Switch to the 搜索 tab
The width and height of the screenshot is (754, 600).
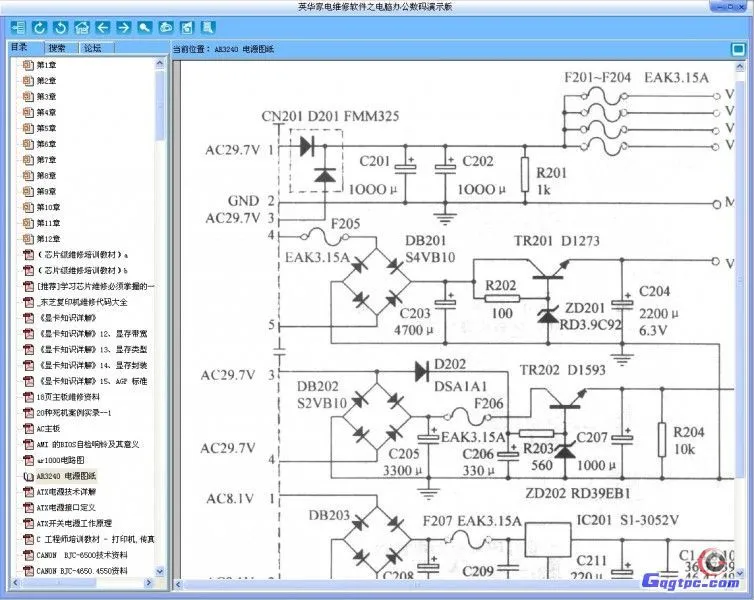(57, 47)
